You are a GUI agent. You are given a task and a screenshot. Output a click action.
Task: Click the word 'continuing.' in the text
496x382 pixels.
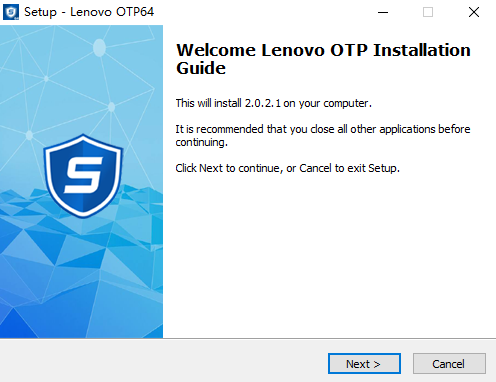coord(201,143)
